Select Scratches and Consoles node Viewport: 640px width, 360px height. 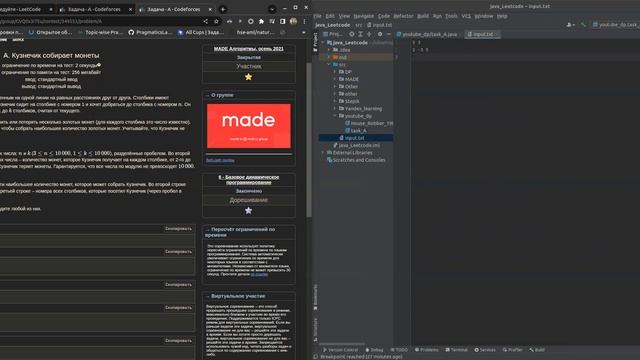[x=356, y=160]
